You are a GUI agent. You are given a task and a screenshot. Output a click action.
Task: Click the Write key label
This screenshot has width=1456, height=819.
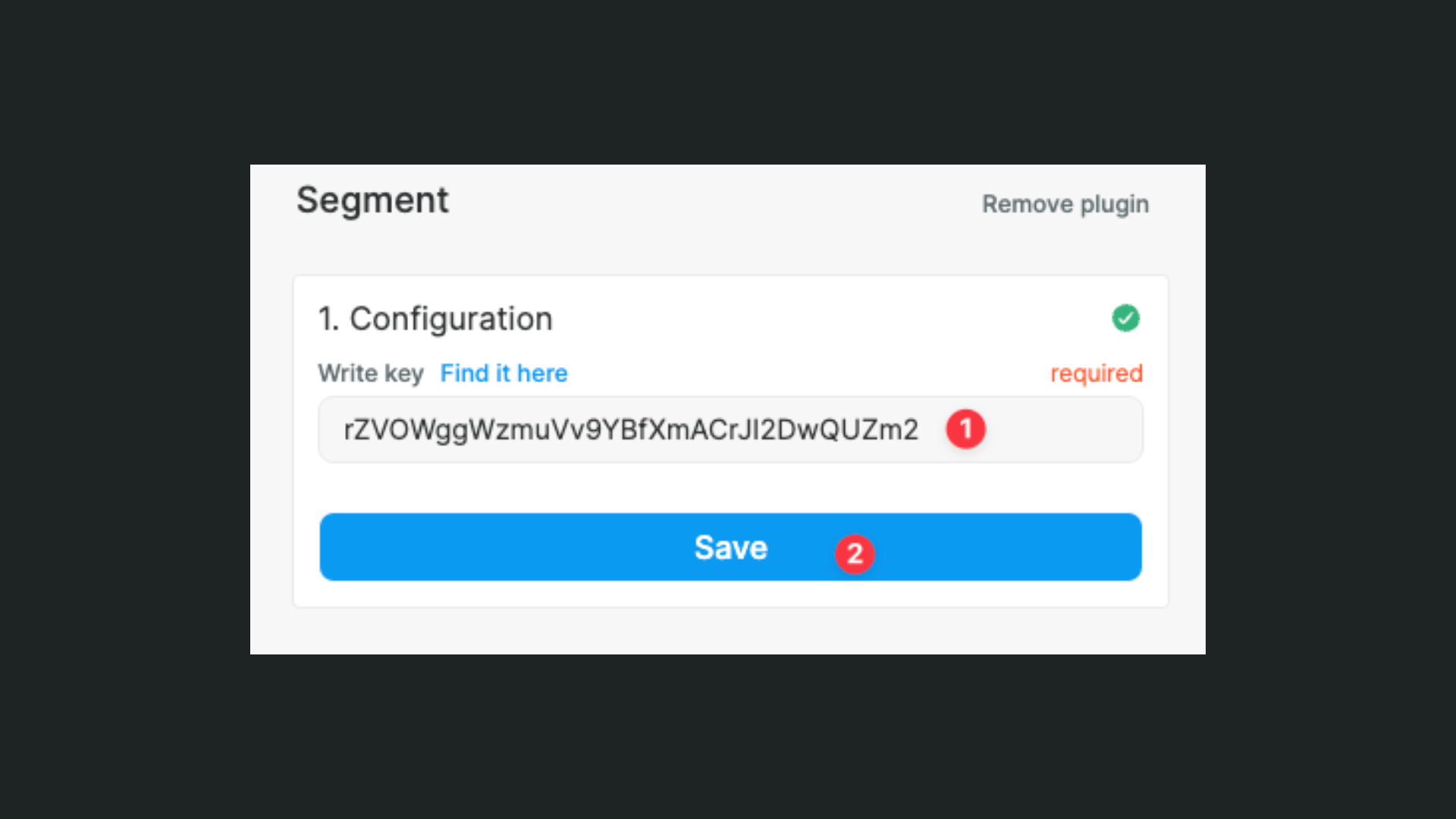coord(371,372)
